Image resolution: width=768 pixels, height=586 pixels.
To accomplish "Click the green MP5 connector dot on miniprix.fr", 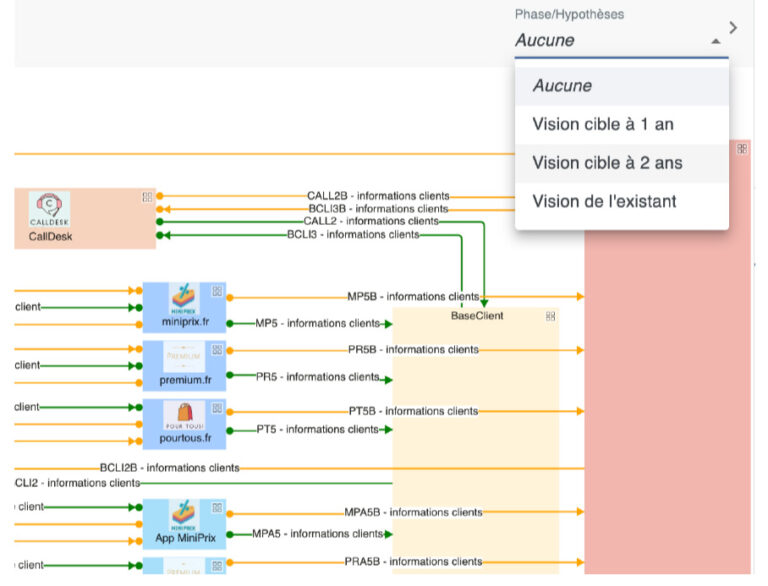I will pyautogui.click(x=230, y=323).
